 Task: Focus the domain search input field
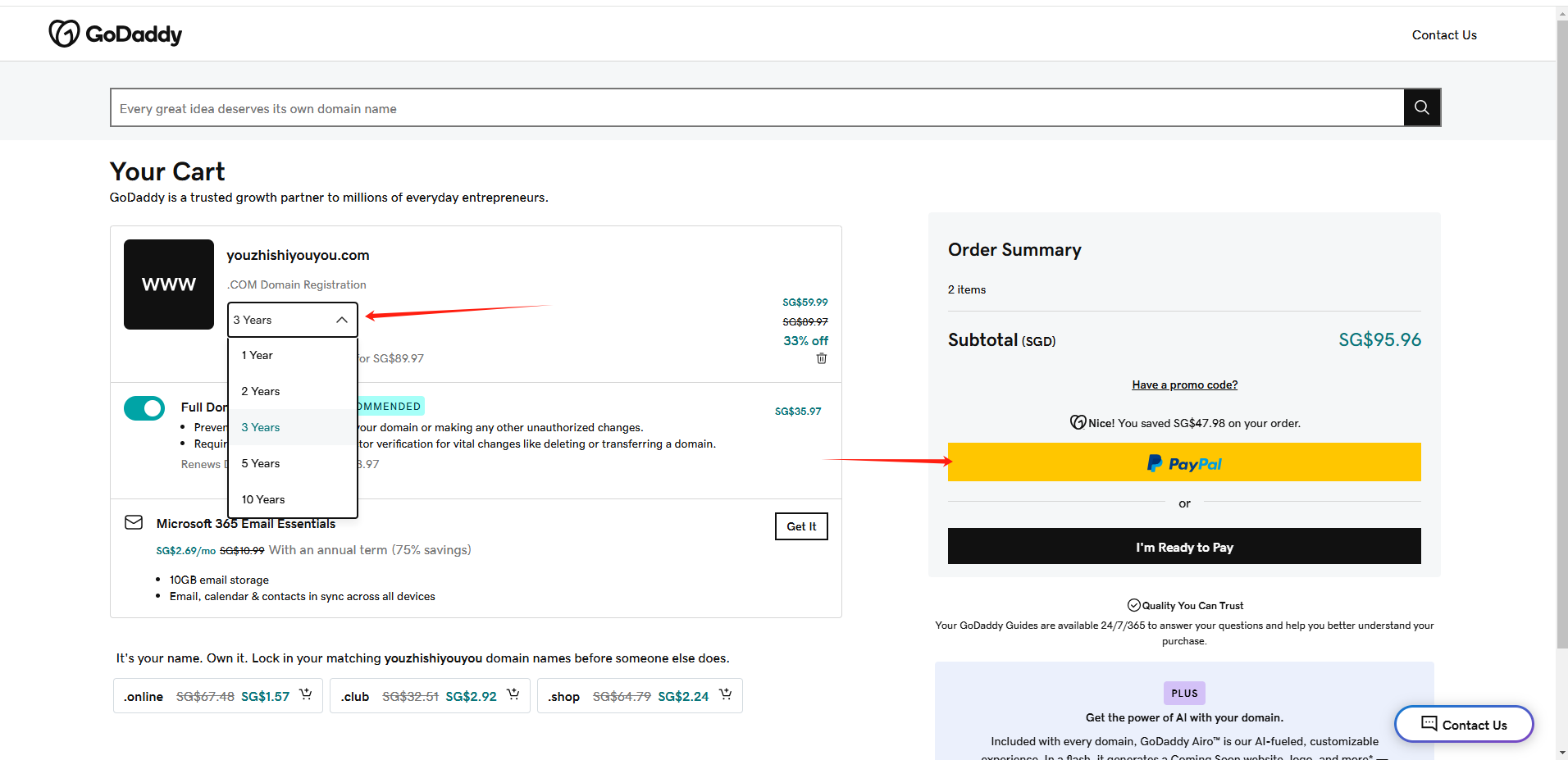tap(757, 107)
